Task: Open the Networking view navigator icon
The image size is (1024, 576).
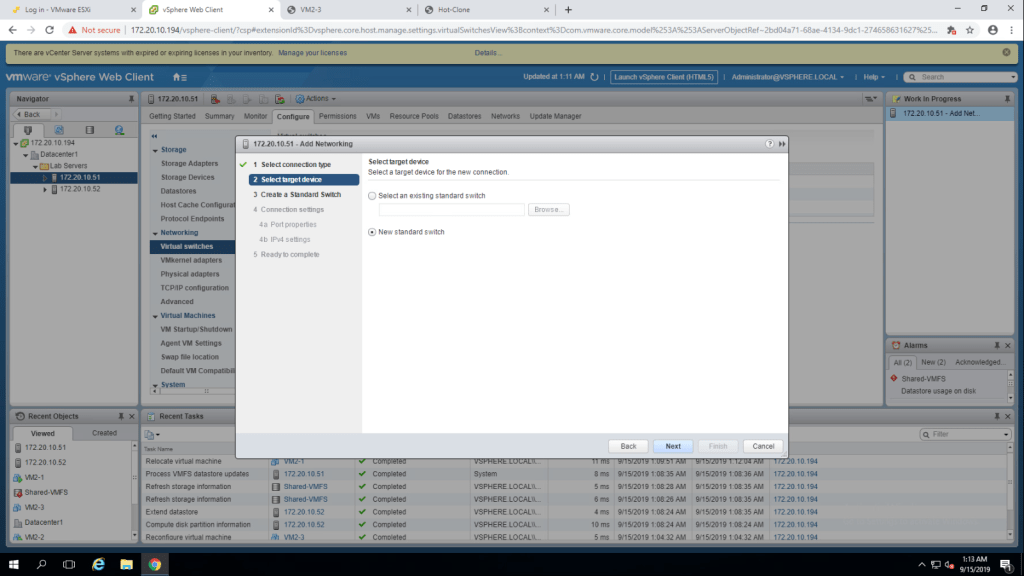Action: click(119, 130)
